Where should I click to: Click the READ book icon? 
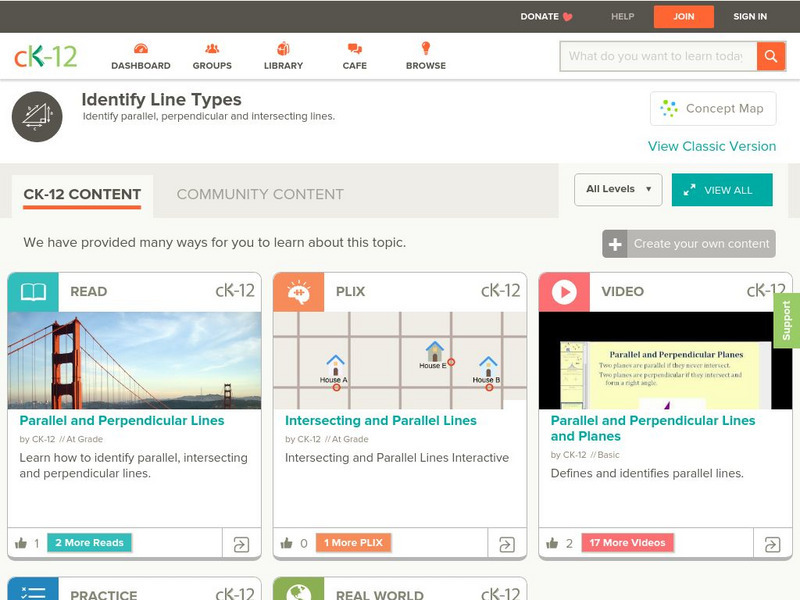33,292
